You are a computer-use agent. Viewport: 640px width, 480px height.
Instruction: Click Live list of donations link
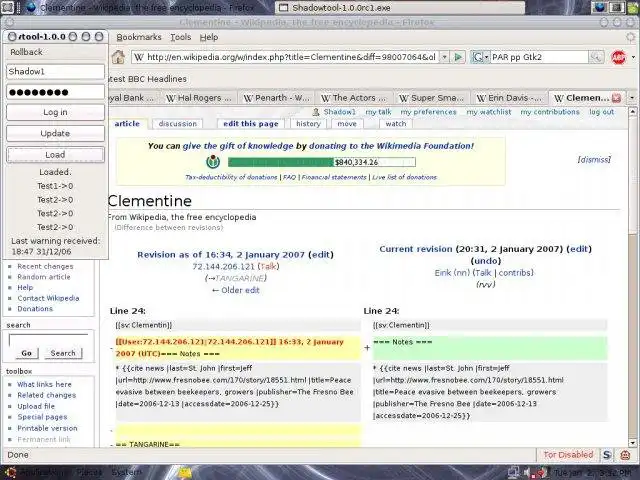pos(404,177)
